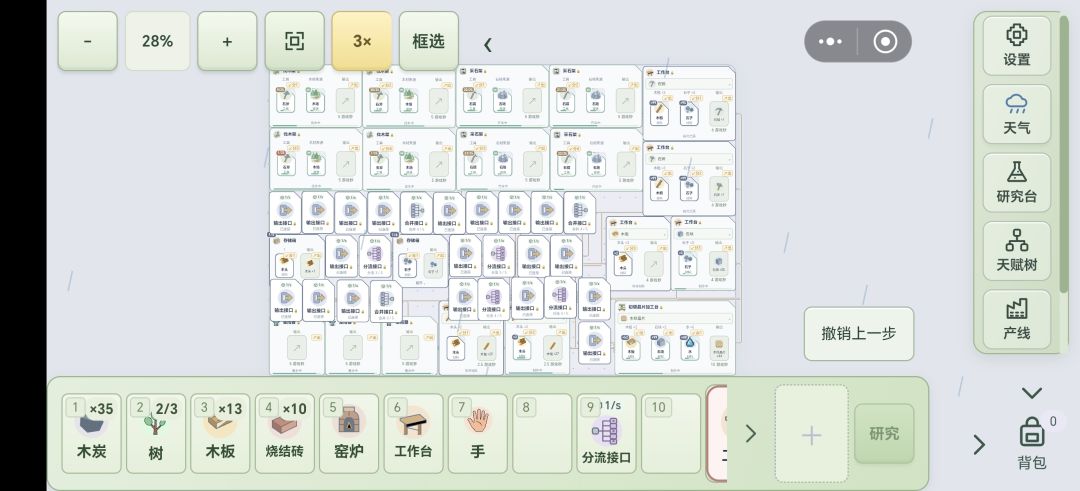
Task: Collapse the top toolbar with the left chevron
Action: point(488,45)
